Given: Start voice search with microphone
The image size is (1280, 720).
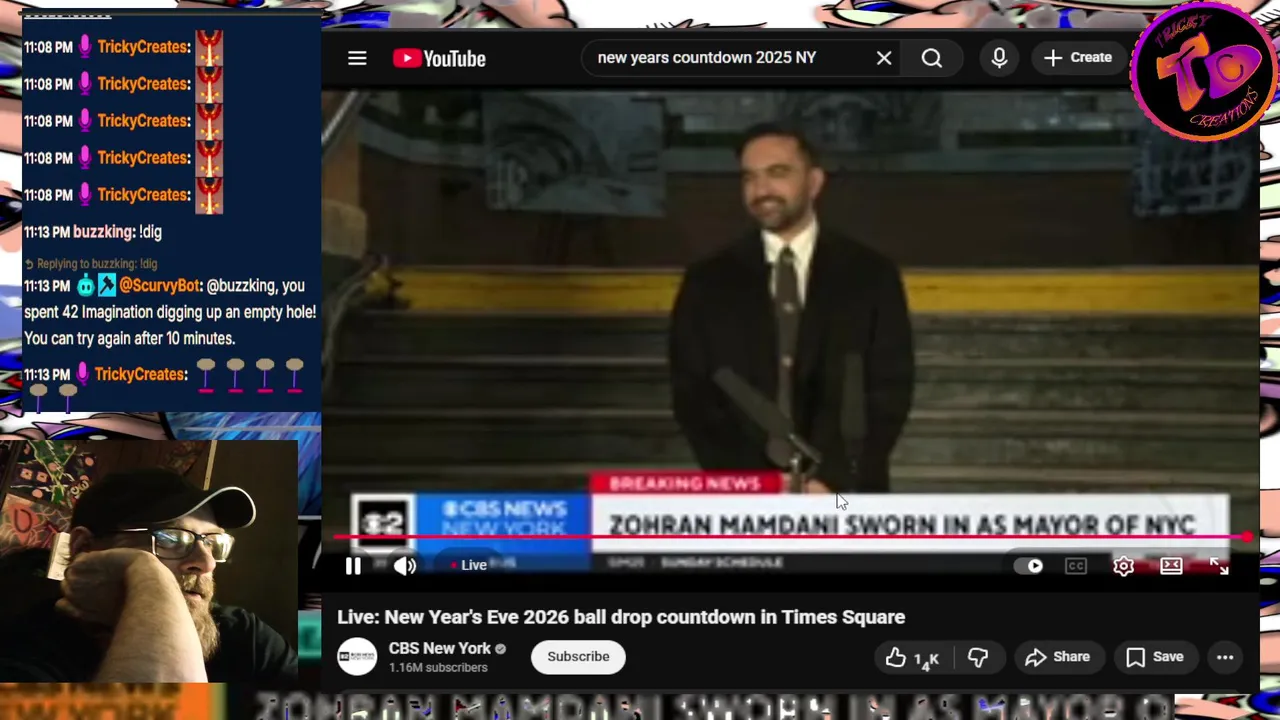Looking at the screenshot, I should pos(999,58).
